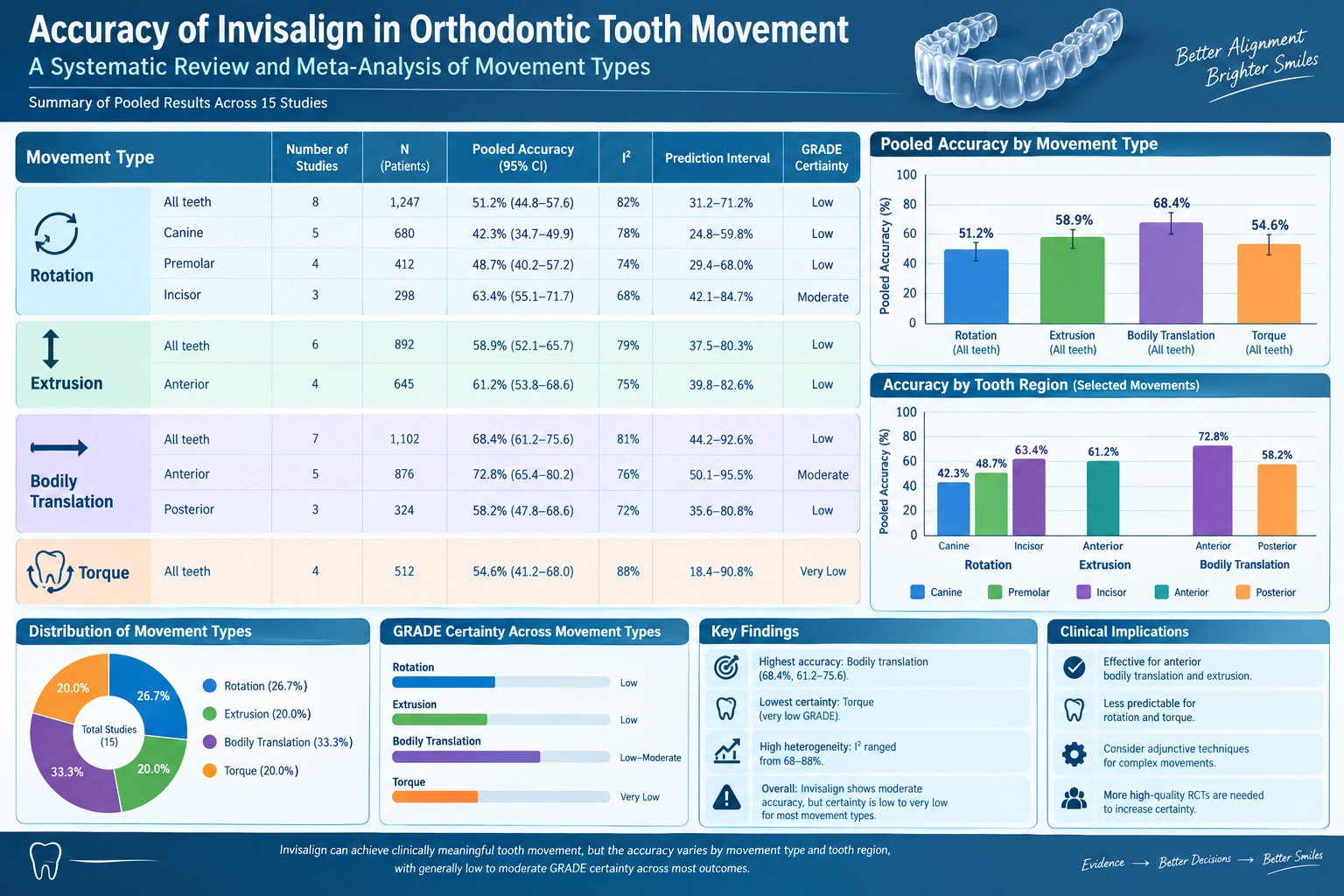The width and height of the screenshot is (1344, 896).
Task: Click the tooth outline icon in footer
Action: 45,860
